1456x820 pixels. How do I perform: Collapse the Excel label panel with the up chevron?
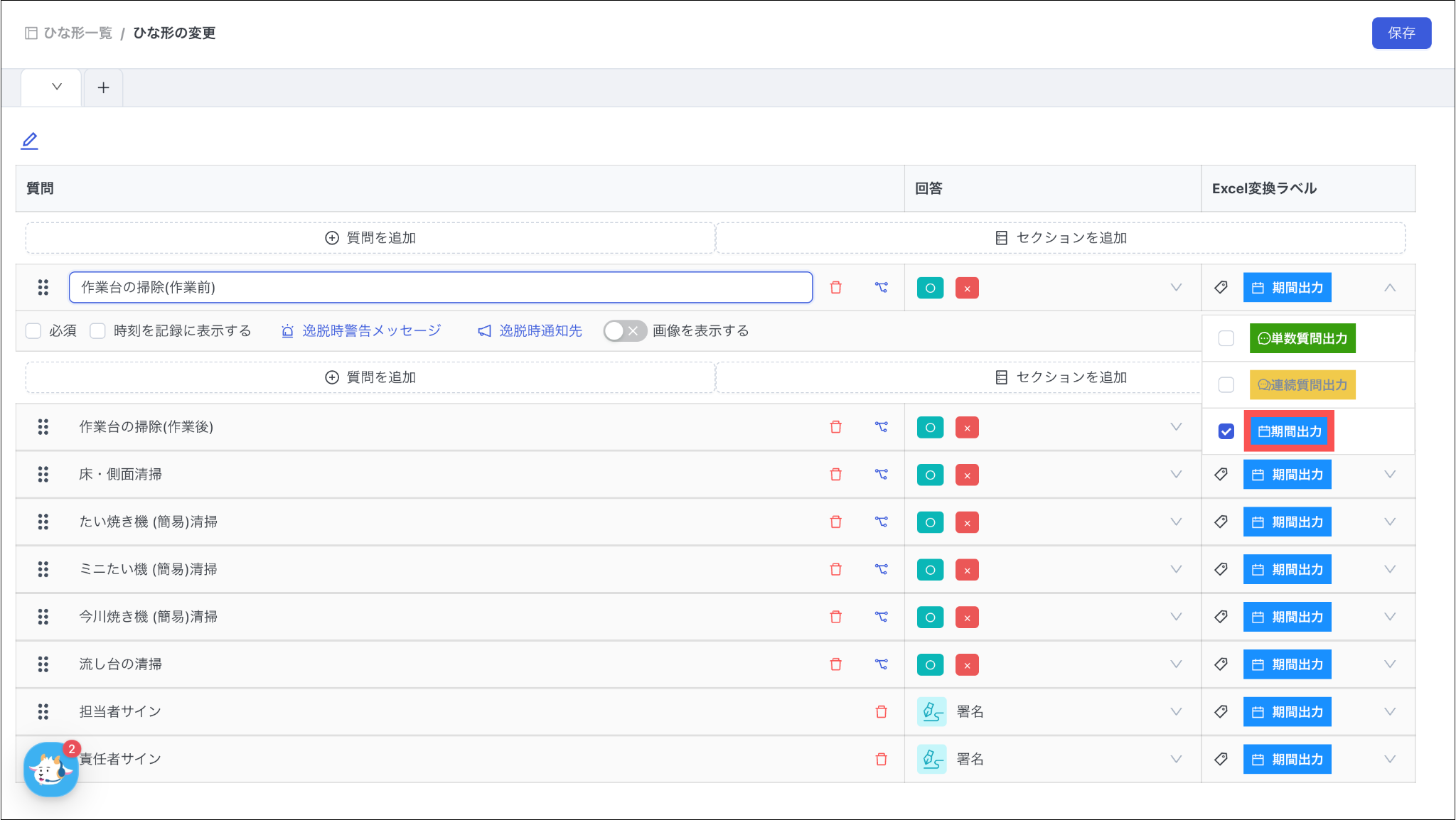1390,288
